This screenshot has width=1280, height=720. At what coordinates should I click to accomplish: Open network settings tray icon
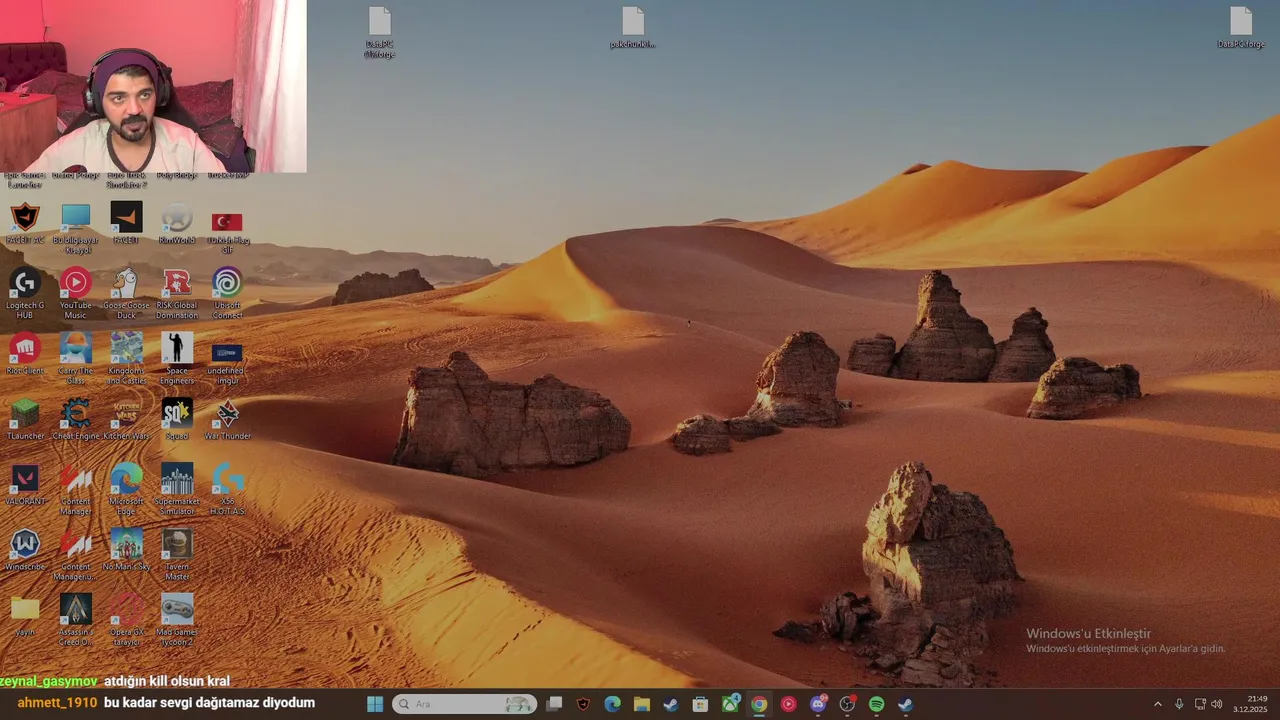pyautogui.click(x=1201, y=704)
